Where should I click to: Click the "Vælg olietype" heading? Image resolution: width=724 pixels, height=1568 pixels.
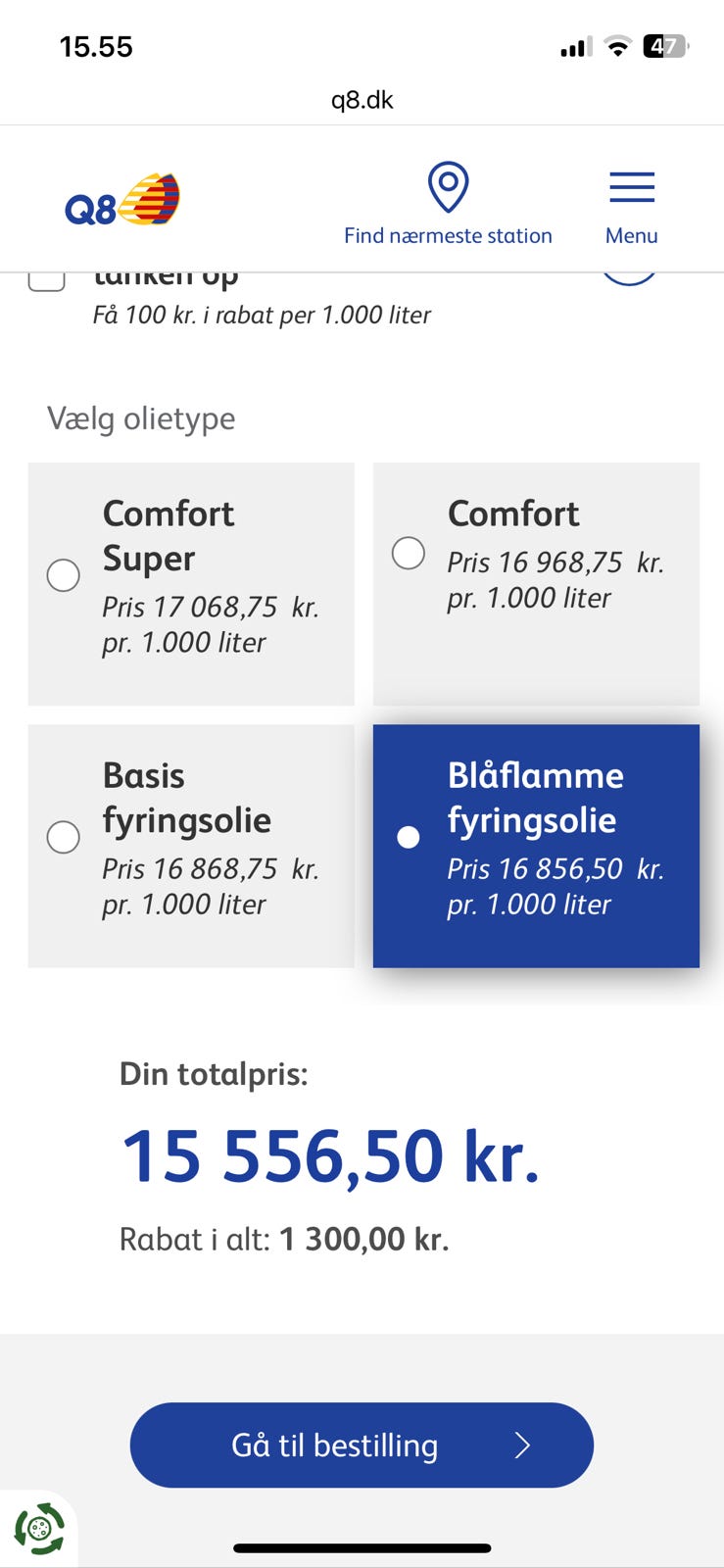tap(141, 418)
